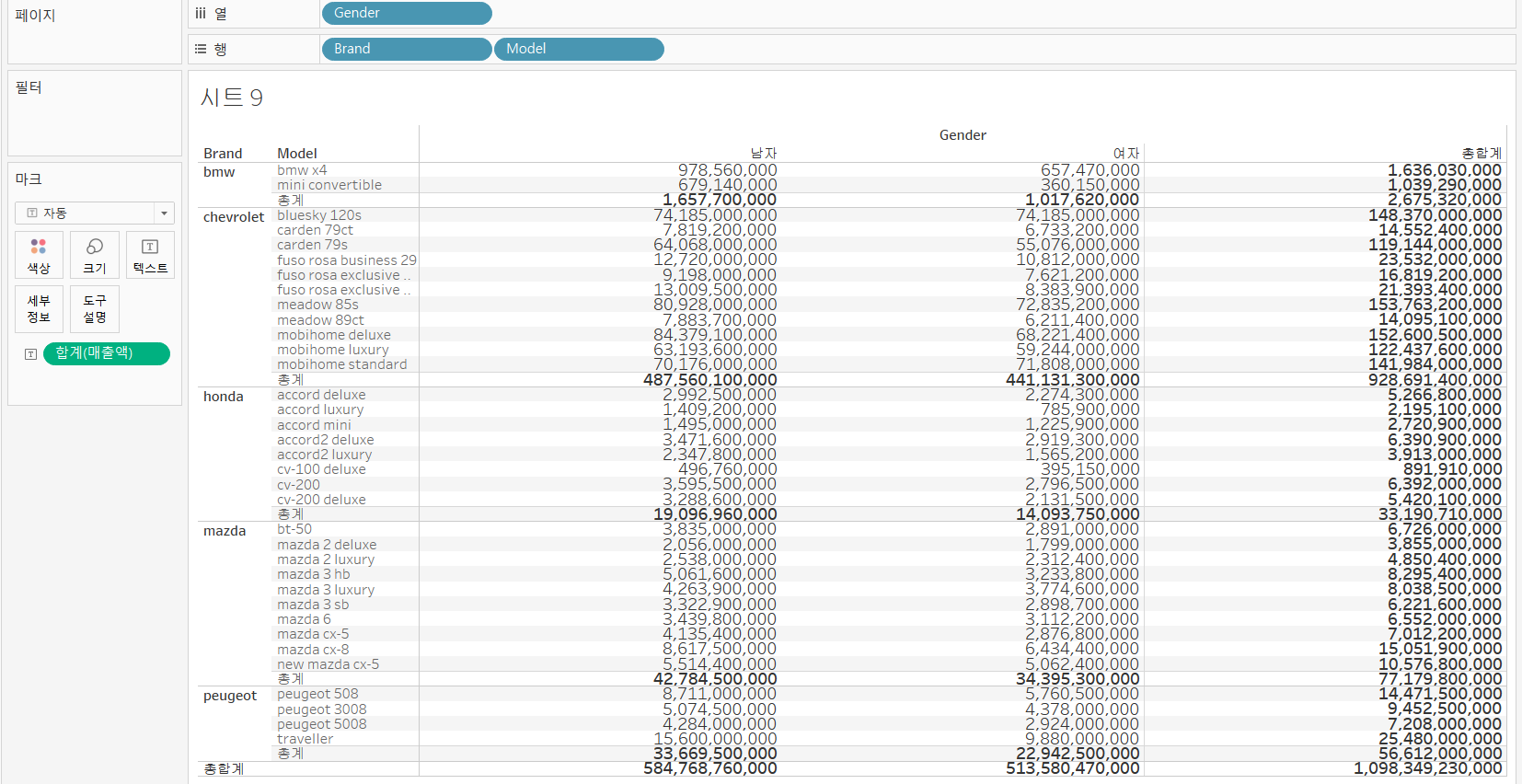Select the new mazda cx-5 model label

point(328,664)
